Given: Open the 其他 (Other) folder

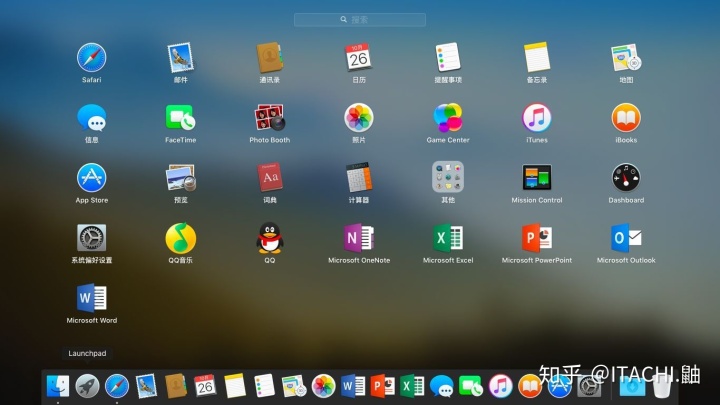Looking at the screenshot, I should pos(448,177).
